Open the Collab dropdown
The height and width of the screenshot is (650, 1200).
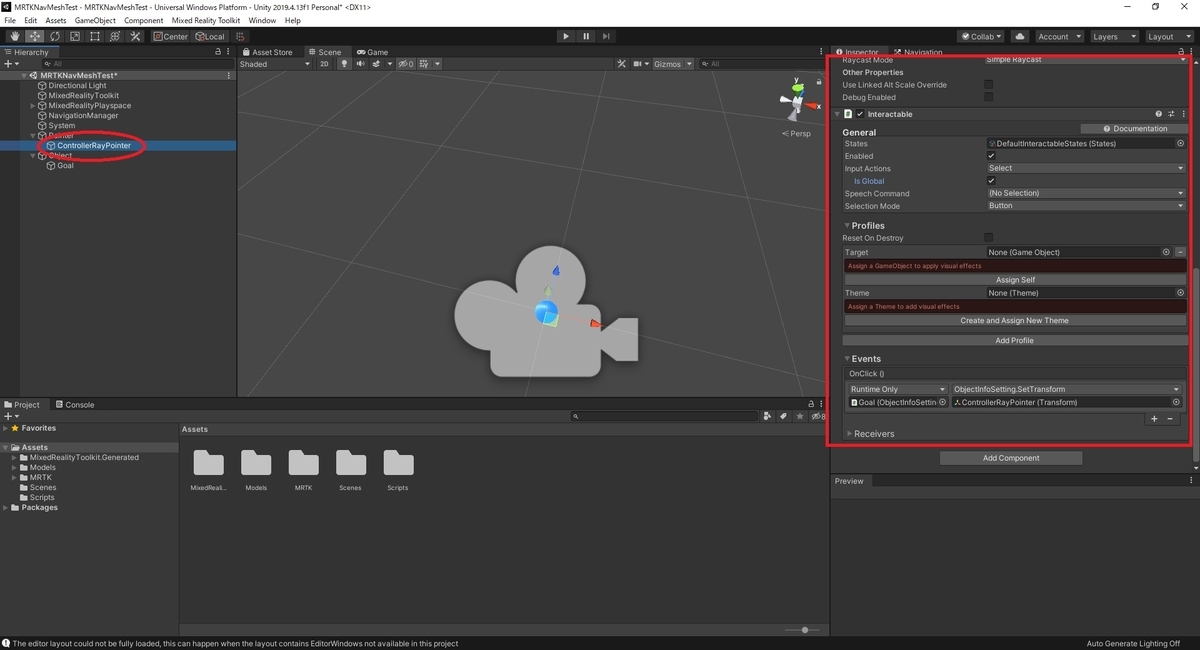click(x=981, y=36)
